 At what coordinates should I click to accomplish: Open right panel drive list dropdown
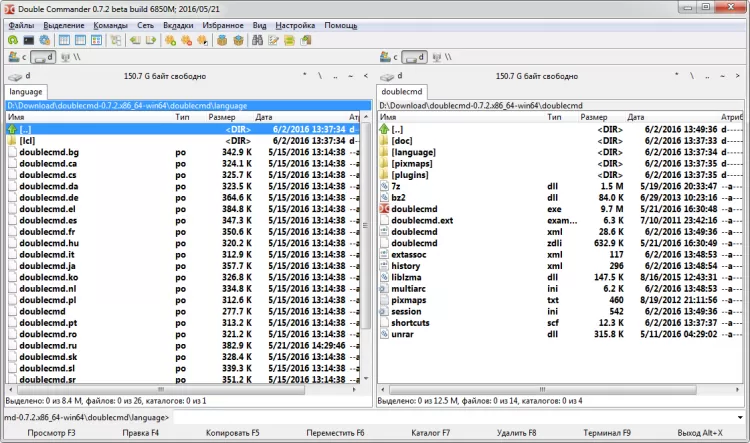(x=390, y=75)
